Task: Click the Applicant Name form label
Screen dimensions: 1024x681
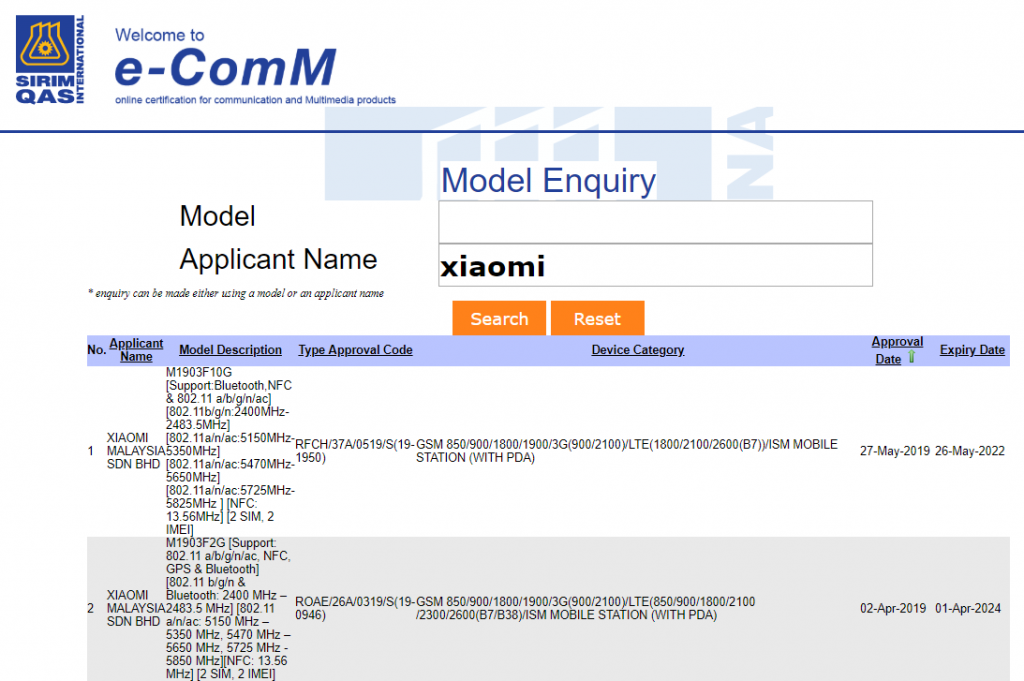Action: tap(278, 260)
